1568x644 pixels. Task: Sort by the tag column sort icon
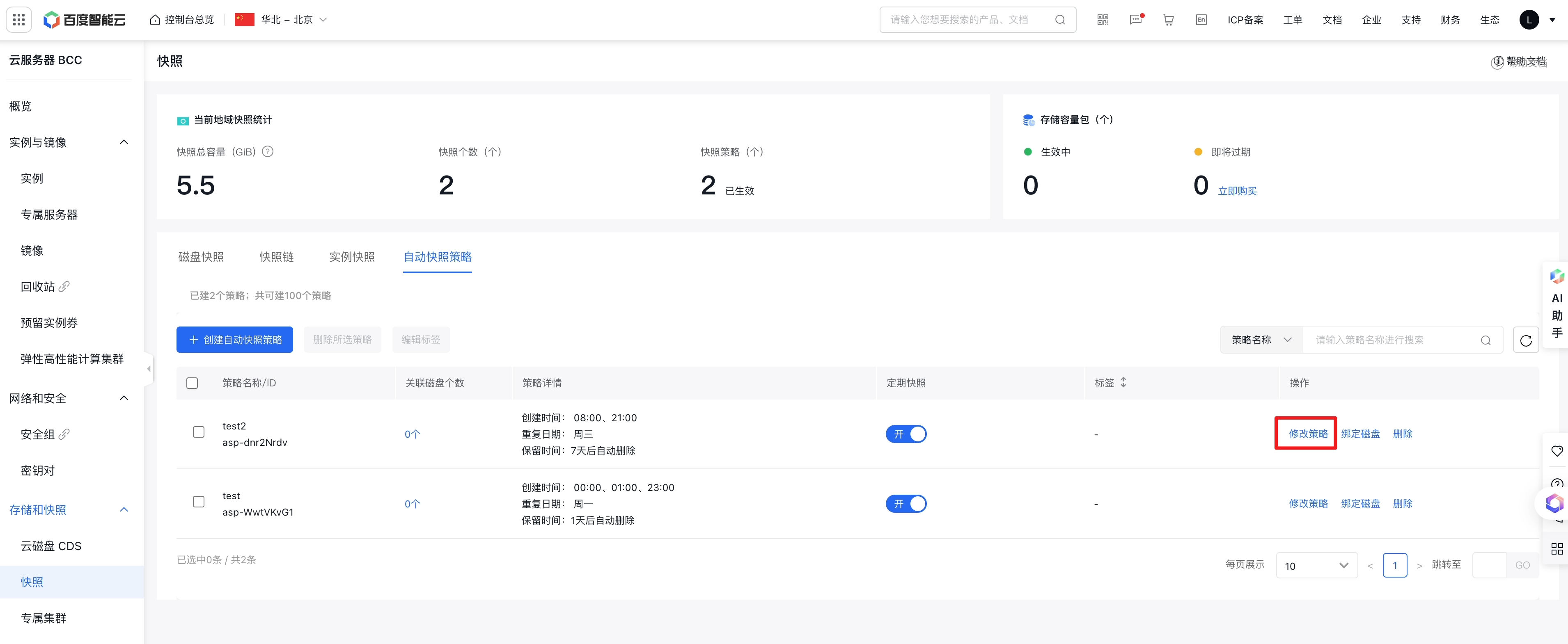click(1123, 383)
